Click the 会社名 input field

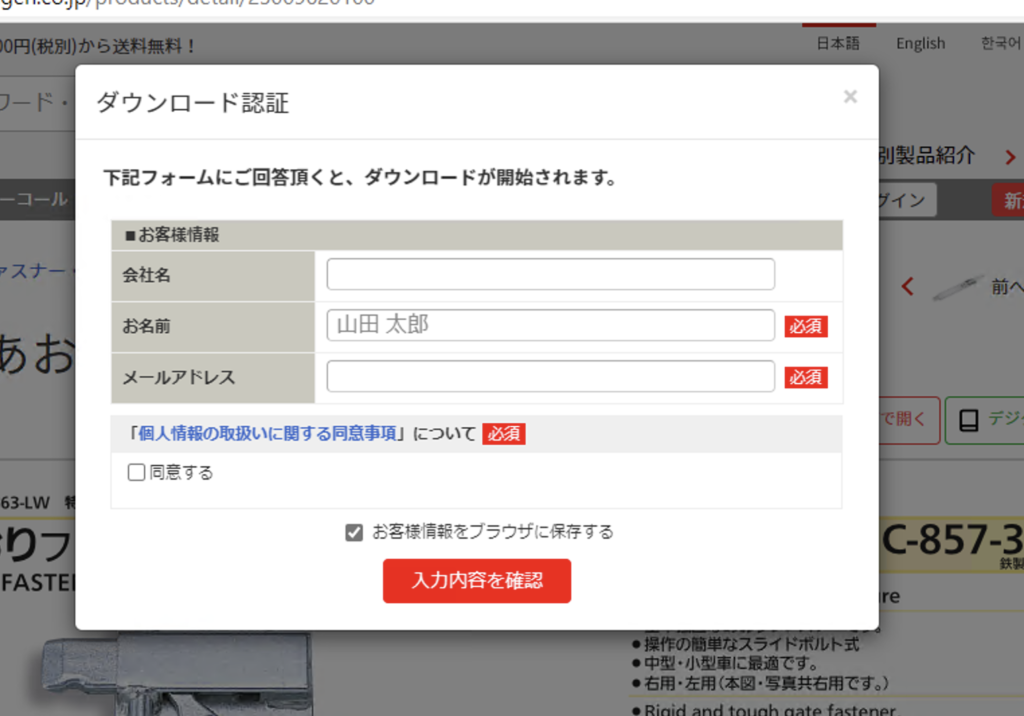(551, 274)
